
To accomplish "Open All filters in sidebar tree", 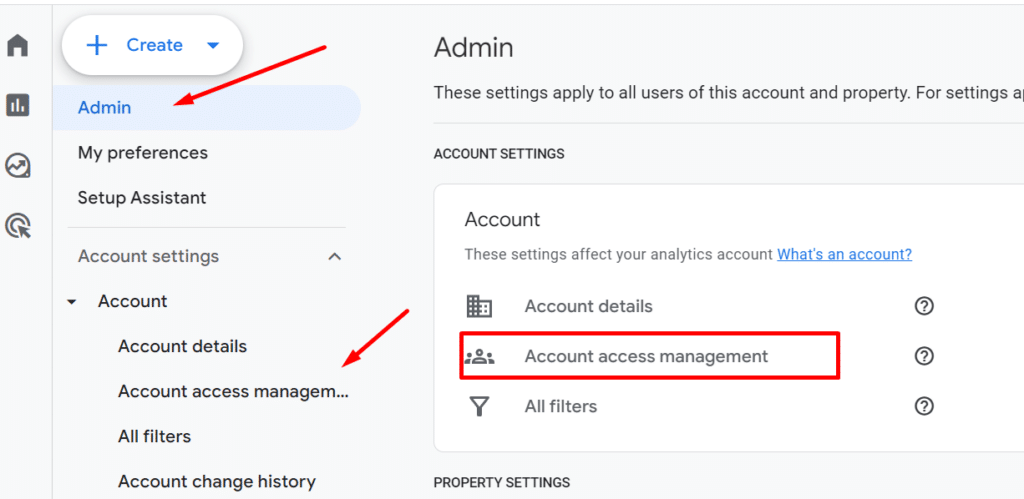I will tap(154, 436).
